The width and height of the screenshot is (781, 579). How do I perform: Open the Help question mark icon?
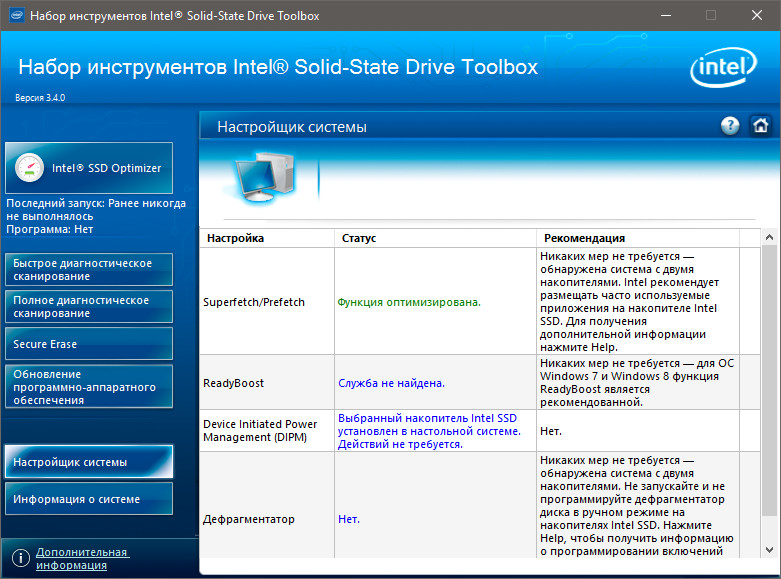pos(730,126)
